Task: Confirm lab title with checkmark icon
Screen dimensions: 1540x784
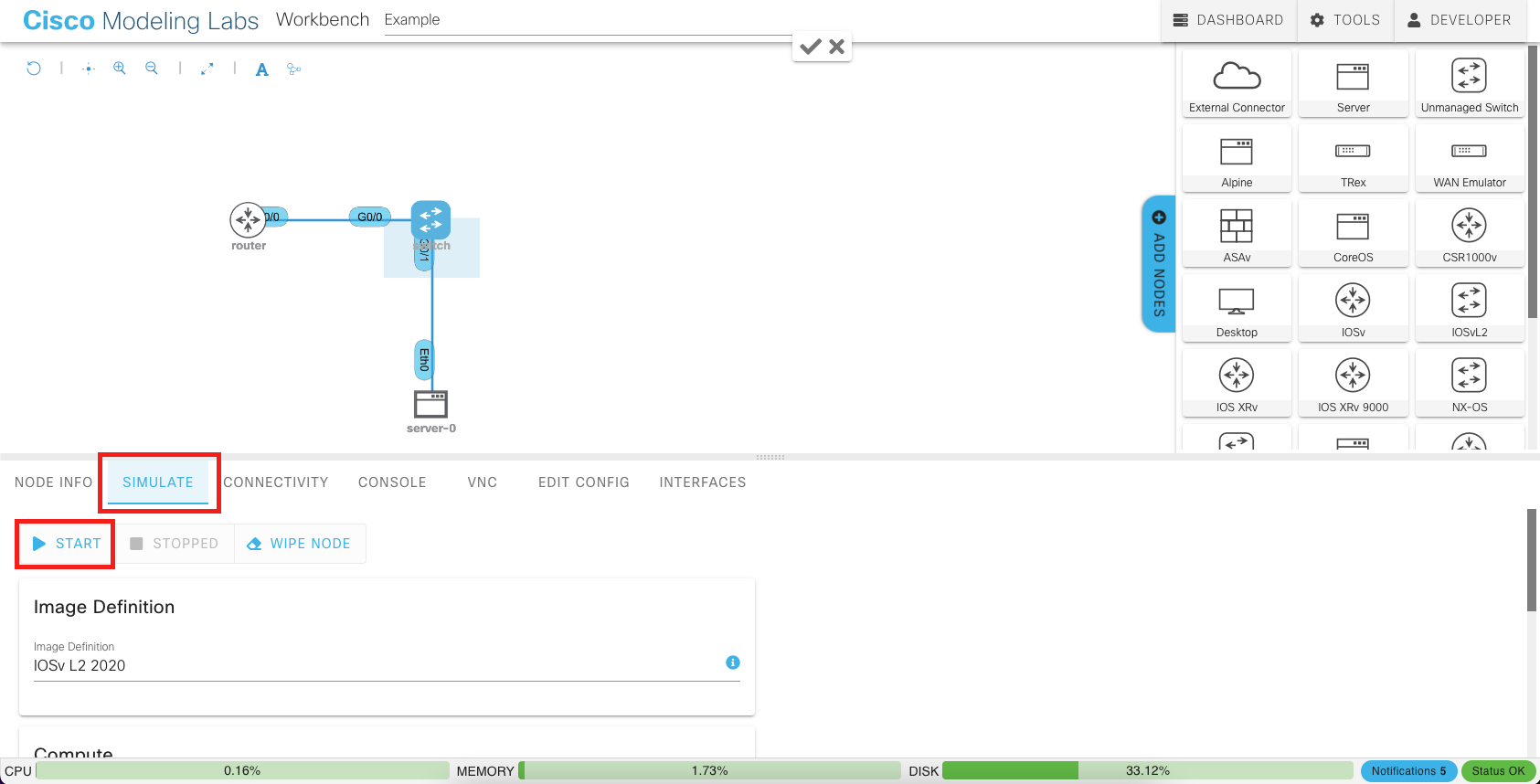Action: (810, 47)
